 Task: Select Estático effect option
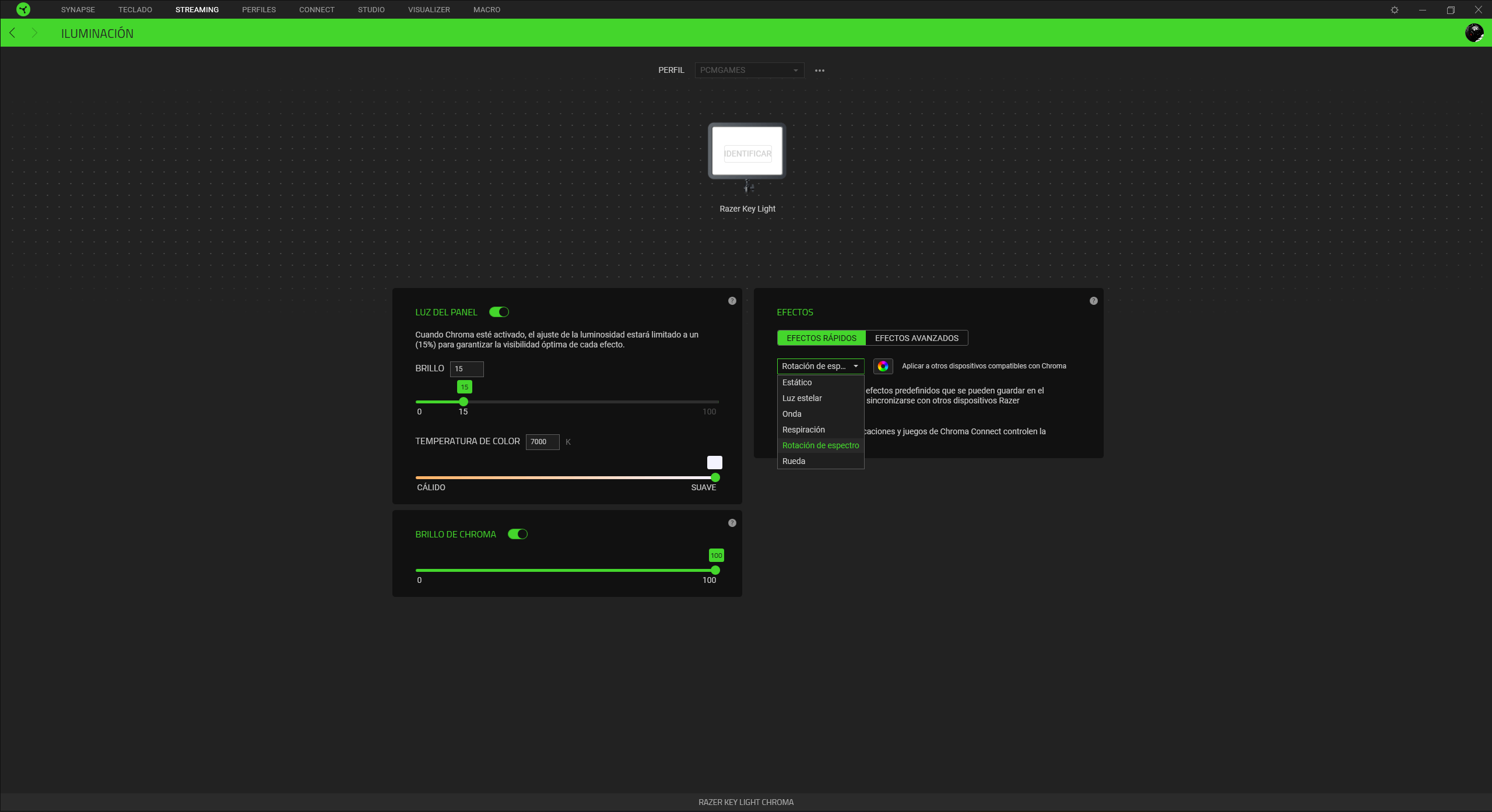click(x=820, y=382)
